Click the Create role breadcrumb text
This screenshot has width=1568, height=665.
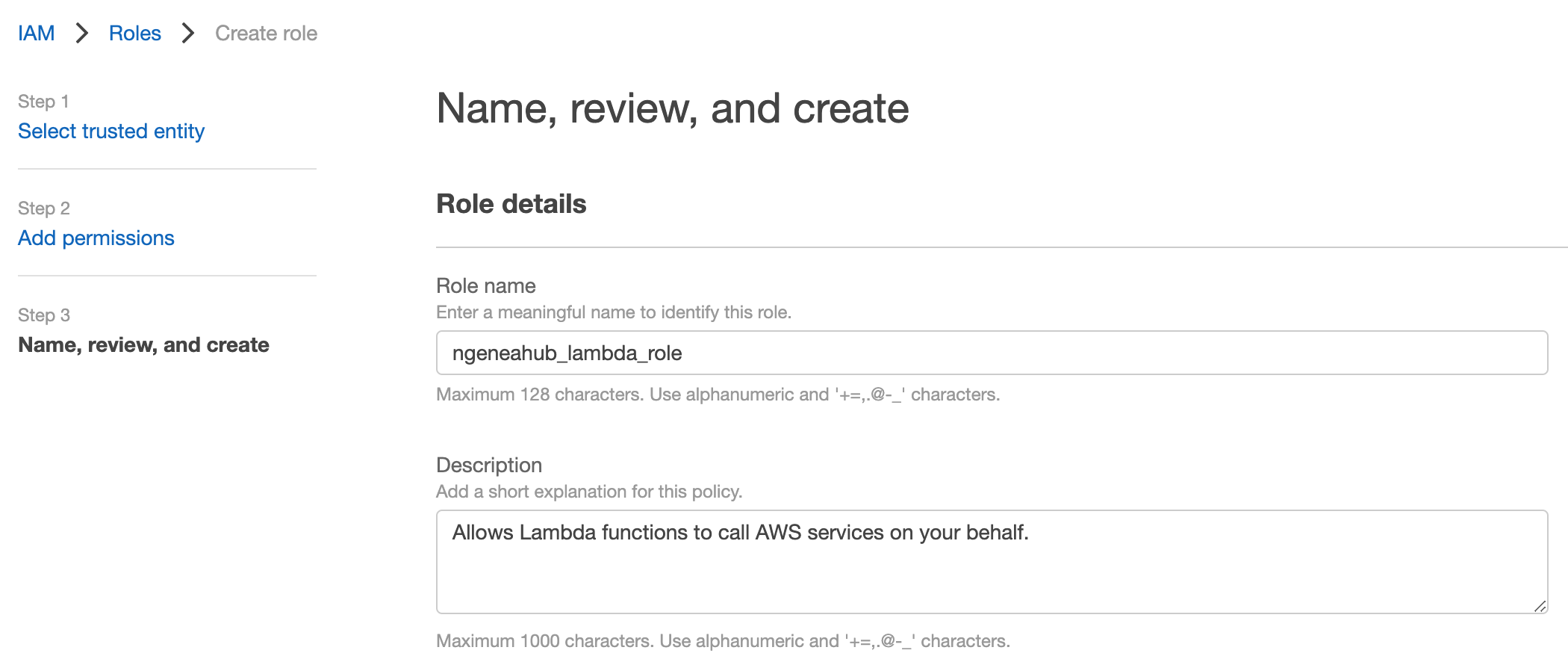pos(266,33)
